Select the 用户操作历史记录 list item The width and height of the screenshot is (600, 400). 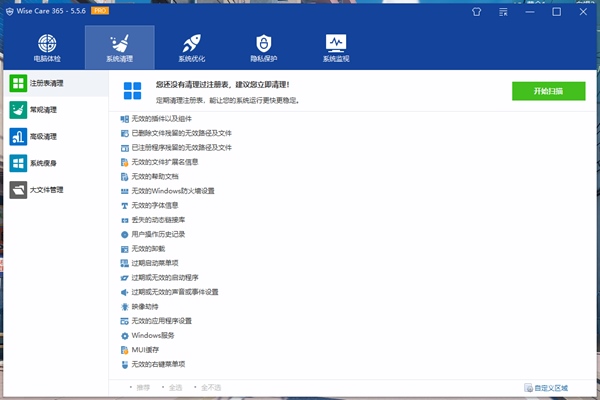coord(158,234)
